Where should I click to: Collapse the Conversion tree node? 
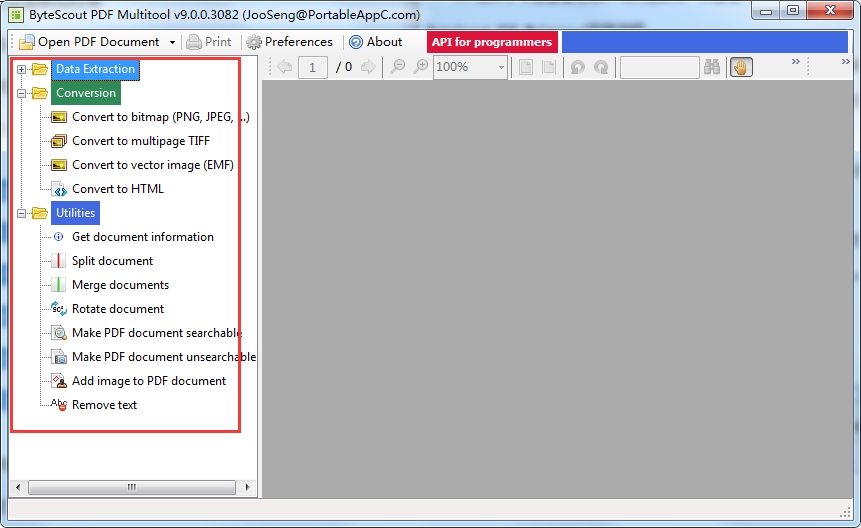point(21,93)
